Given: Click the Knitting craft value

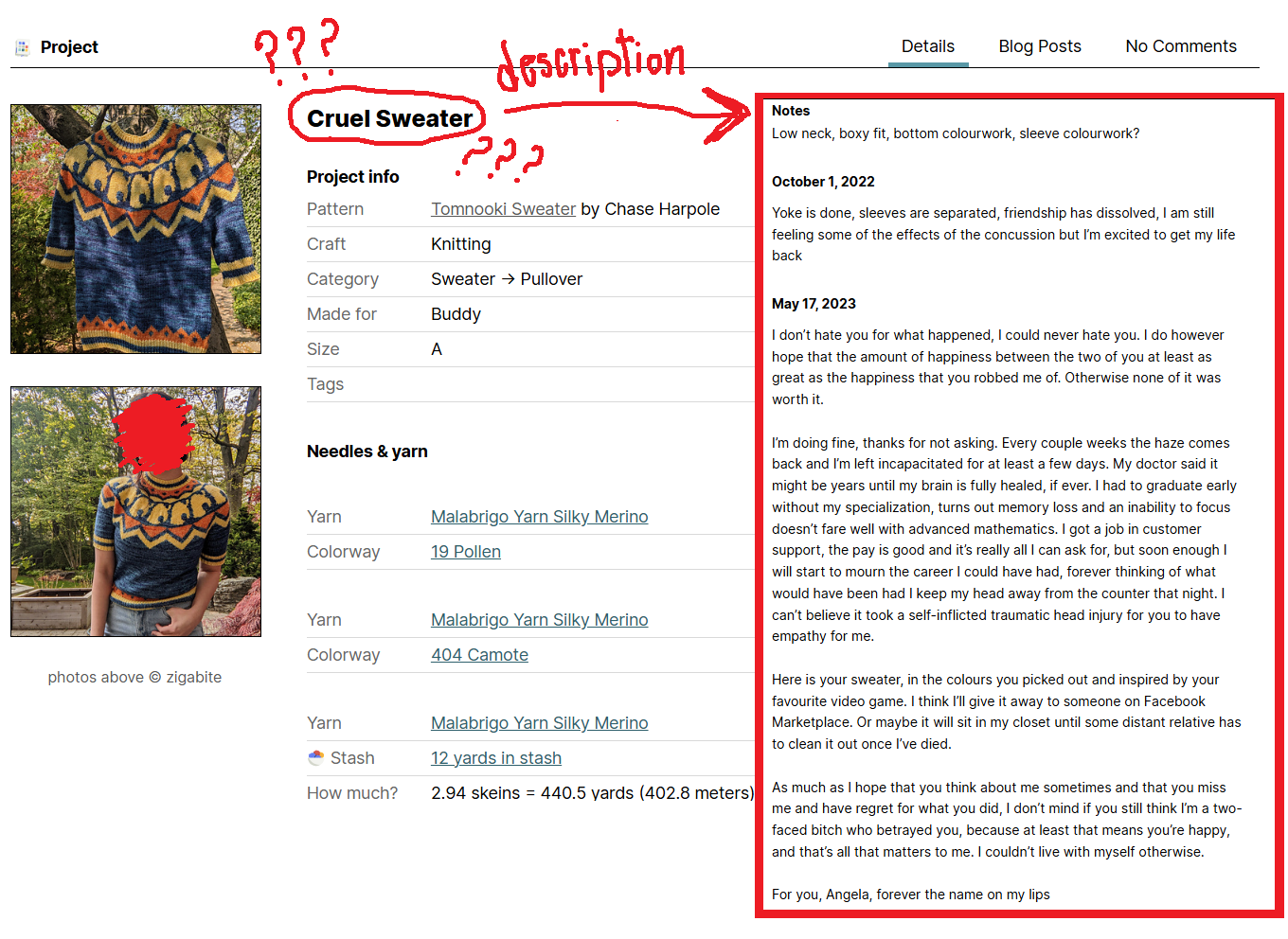Looking at the screenshot, I should point(461,244).
